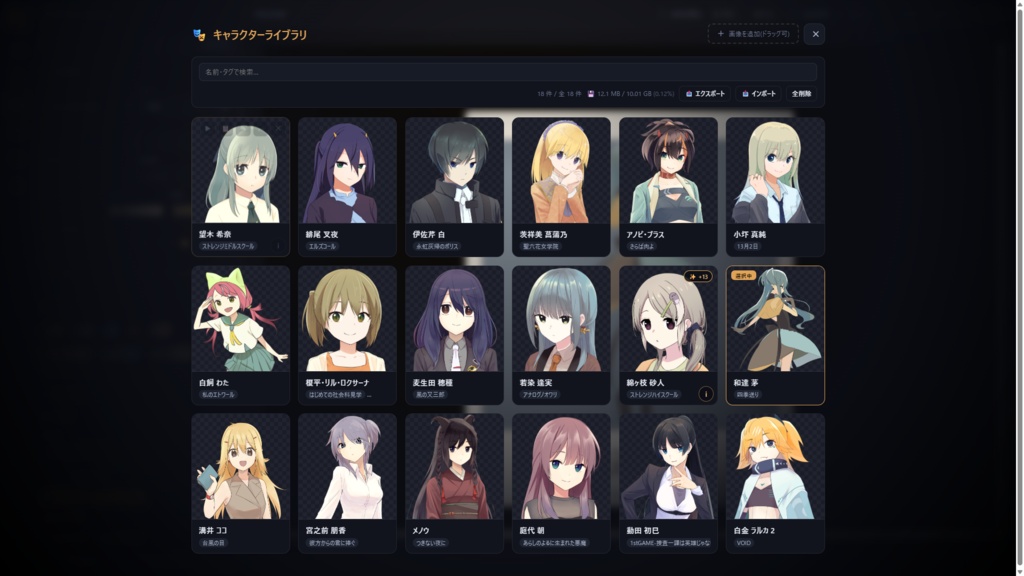The width and height of the screenshot is (1024, 576).
Task: Click the 聖六花女学院 tag
Action: coord(541,246)
